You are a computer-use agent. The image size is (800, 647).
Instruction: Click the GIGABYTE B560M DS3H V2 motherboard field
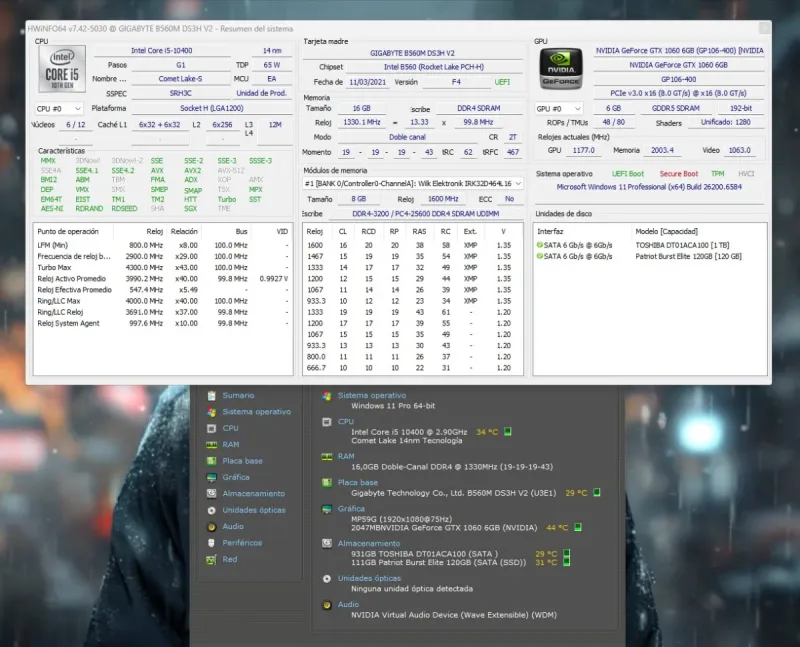[412, 53]
